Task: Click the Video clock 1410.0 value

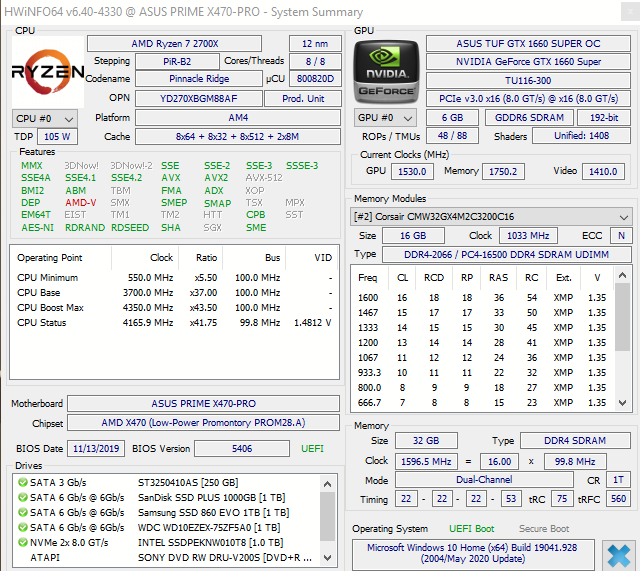Action: click(603, 171)
